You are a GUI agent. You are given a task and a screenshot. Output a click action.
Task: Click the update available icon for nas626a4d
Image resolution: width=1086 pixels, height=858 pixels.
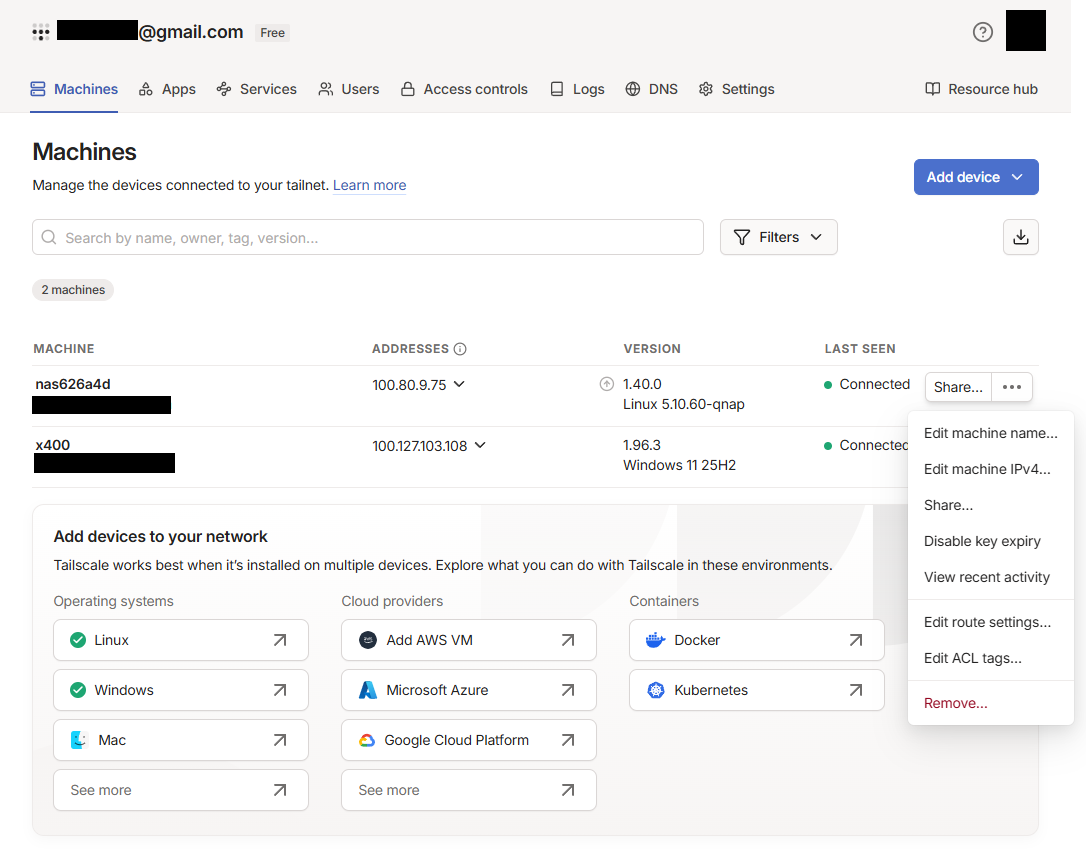[x=606, y=384]
